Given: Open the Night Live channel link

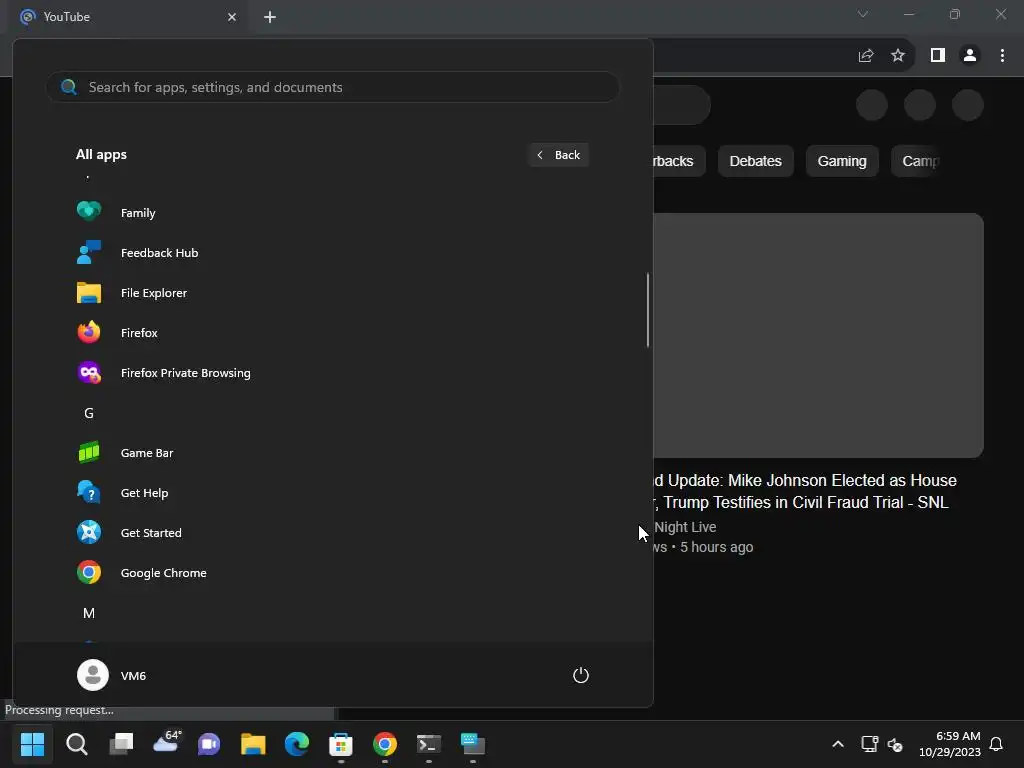Looking at the screenshot, I should [x=685, y=527].
